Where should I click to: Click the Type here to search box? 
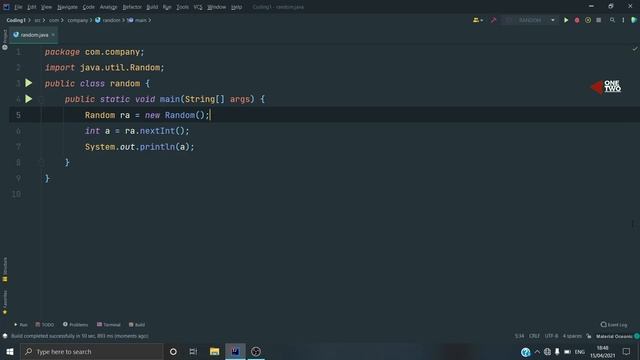pos(92,351)
